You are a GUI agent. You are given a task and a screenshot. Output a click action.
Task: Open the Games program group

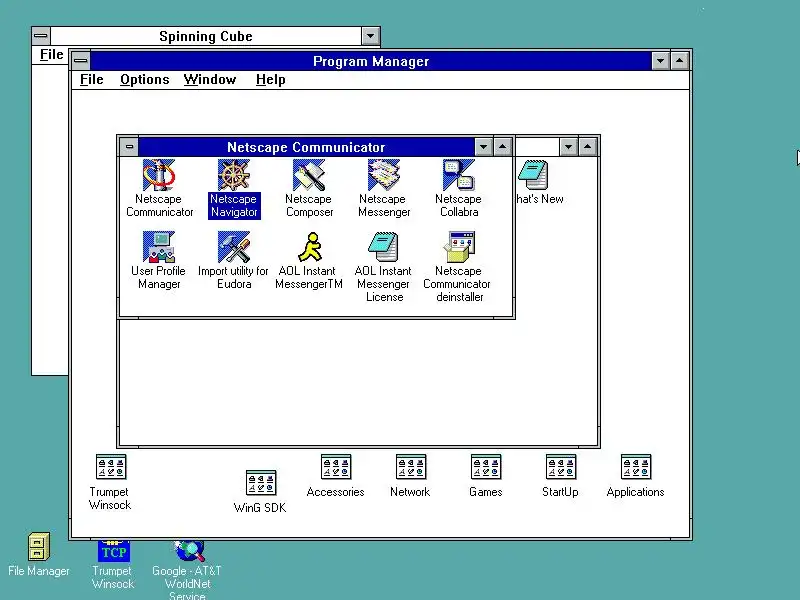tap(486, 467)
